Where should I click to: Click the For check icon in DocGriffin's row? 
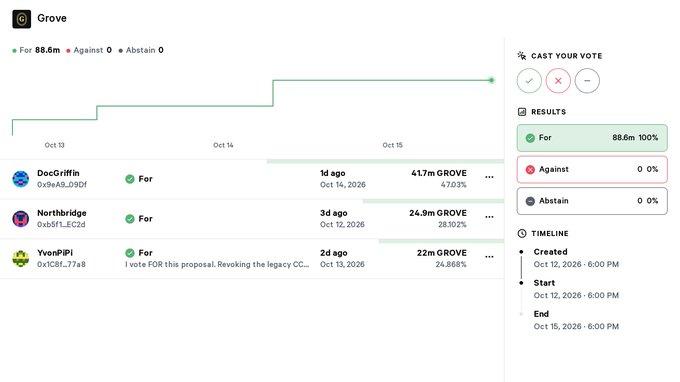point(130,179)
